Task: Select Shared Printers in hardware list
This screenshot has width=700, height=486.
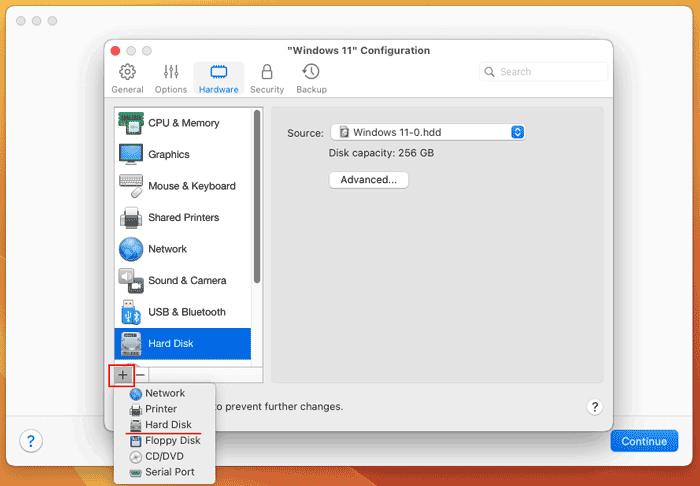Action: (x=183, y=217)
